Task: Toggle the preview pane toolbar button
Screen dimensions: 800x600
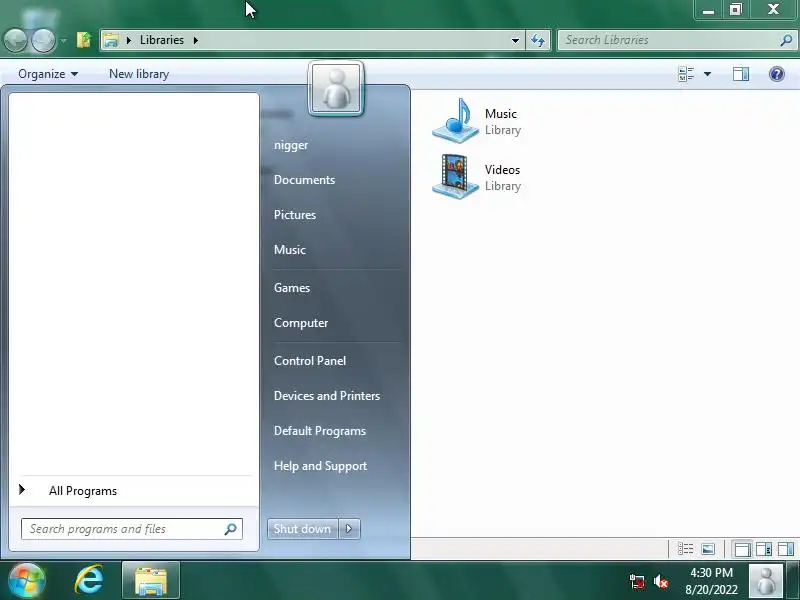Action: [741, 74]
